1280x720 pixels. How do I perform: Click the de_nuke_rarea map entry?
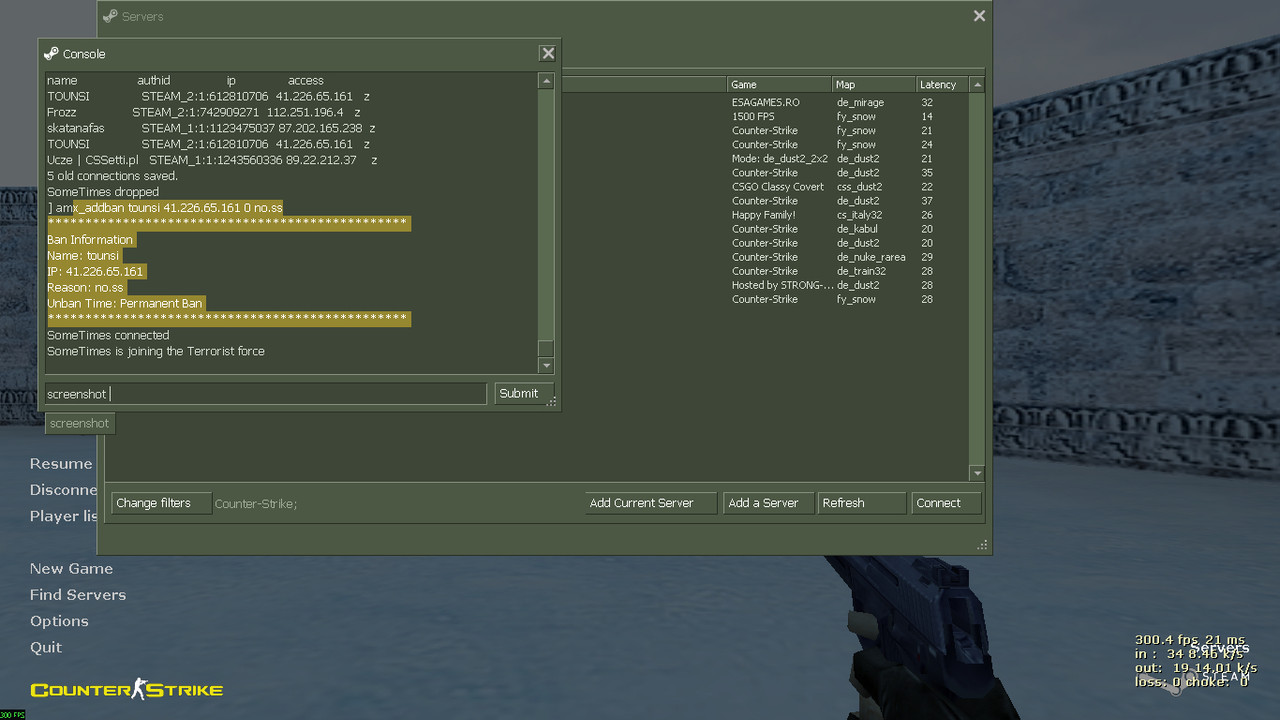click(871, 257)
